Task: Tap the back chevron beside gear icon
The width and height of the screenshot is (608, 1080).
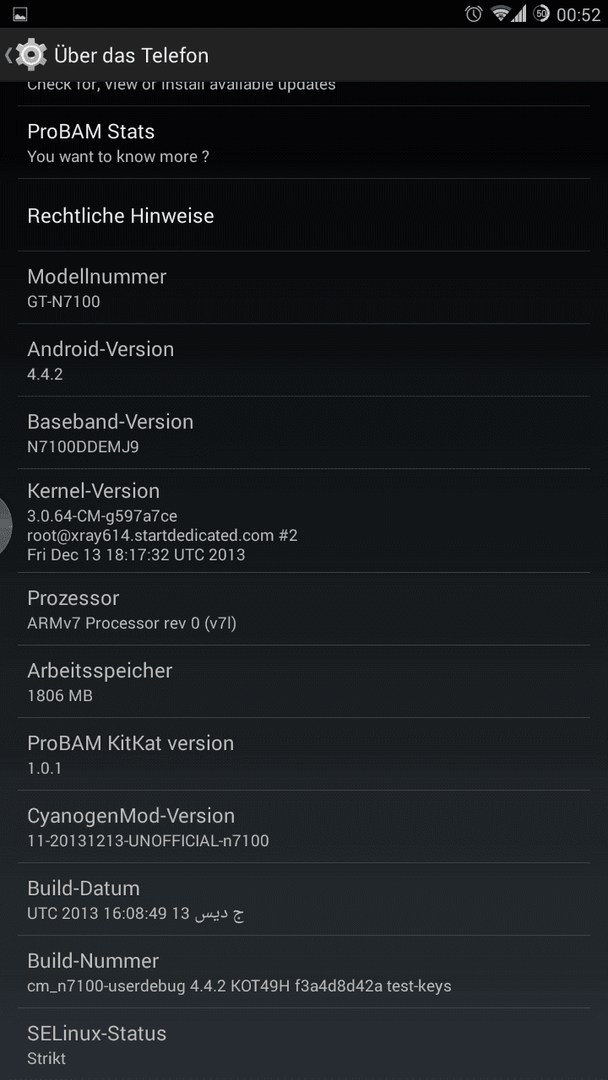Action: click(x=8, y=55)
